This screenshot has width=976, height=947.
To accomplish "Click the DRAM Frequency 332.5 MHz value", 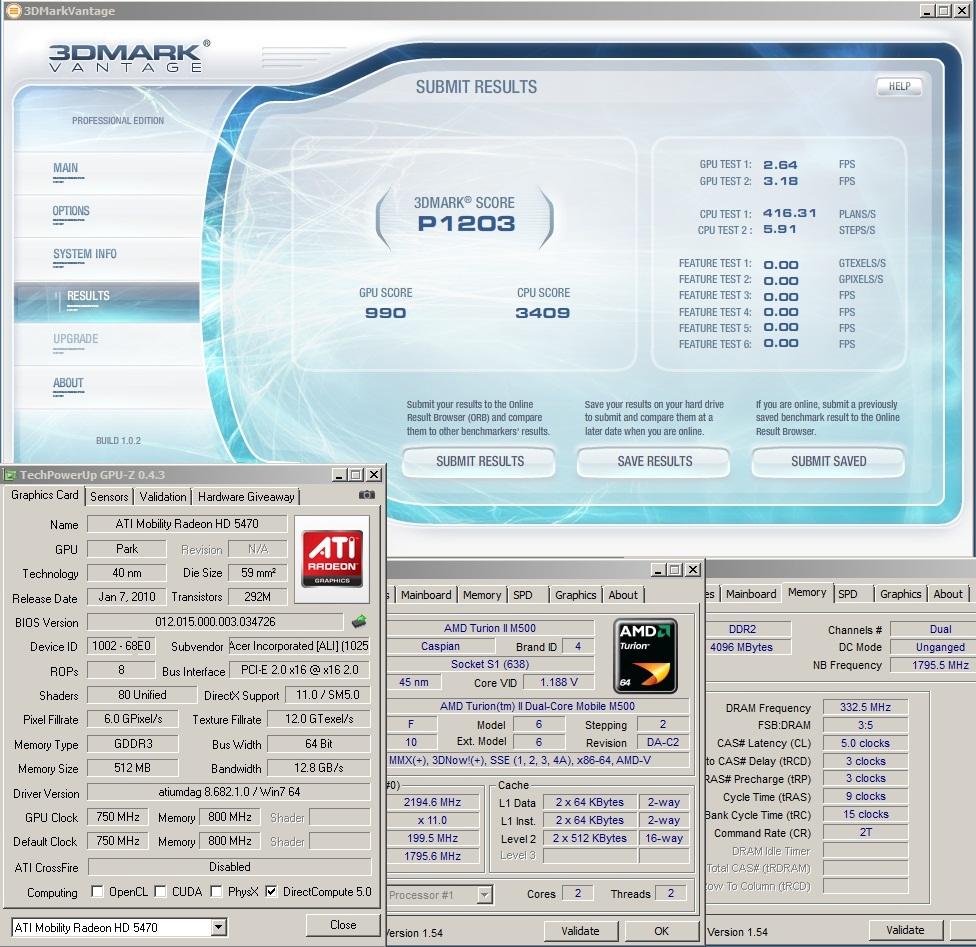I will (865, 707).
